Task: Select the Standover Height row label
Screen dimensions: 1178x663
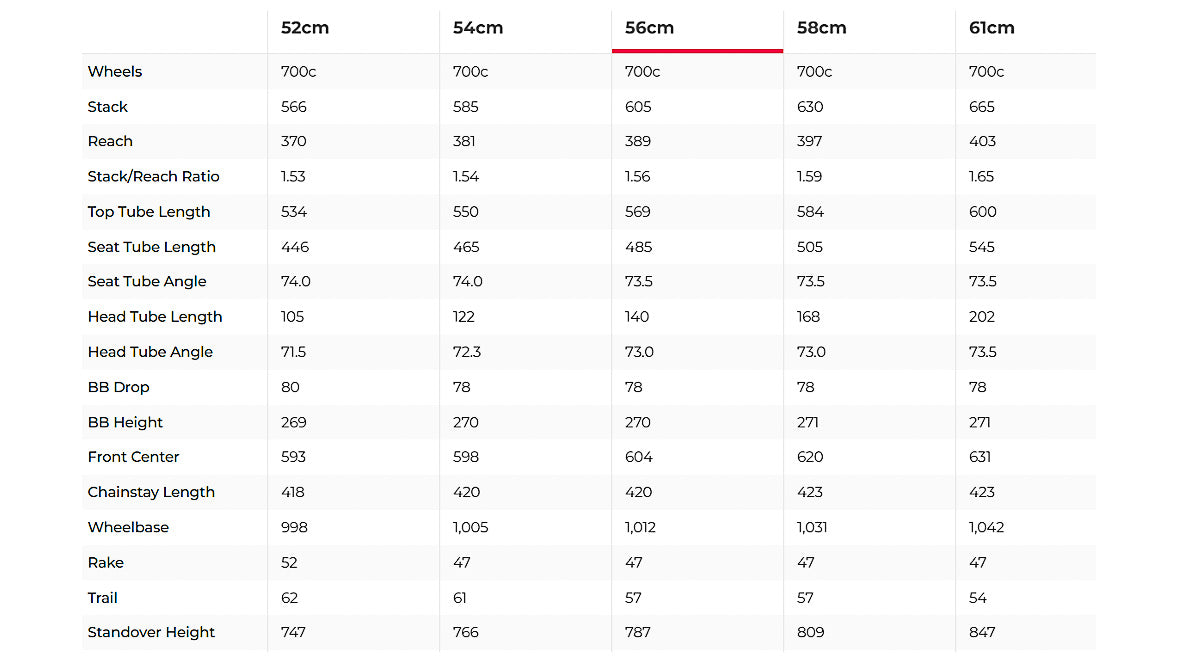Action: point(151,632)
